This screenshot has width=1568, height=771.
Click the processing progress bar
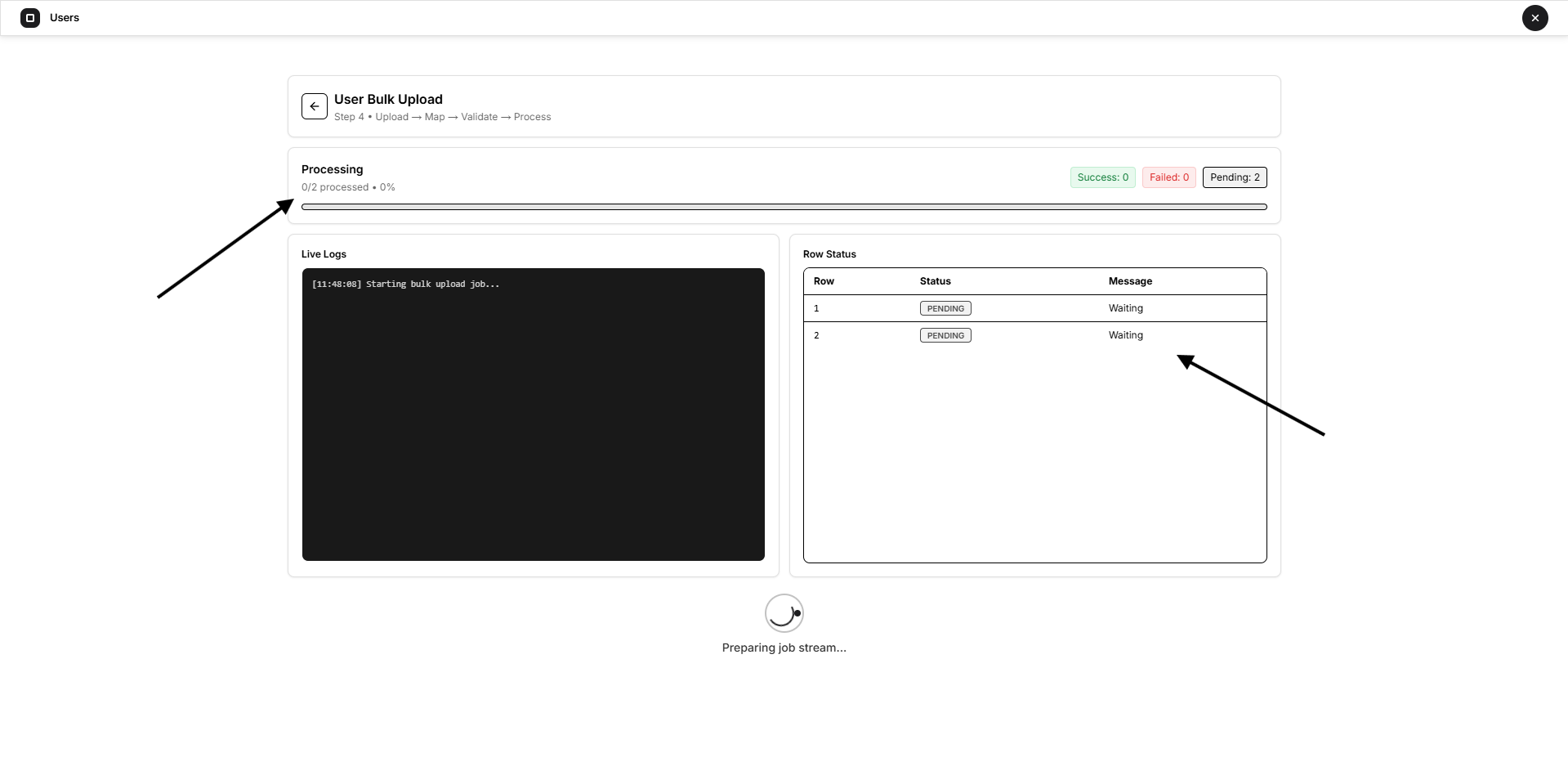click(784, 207)
